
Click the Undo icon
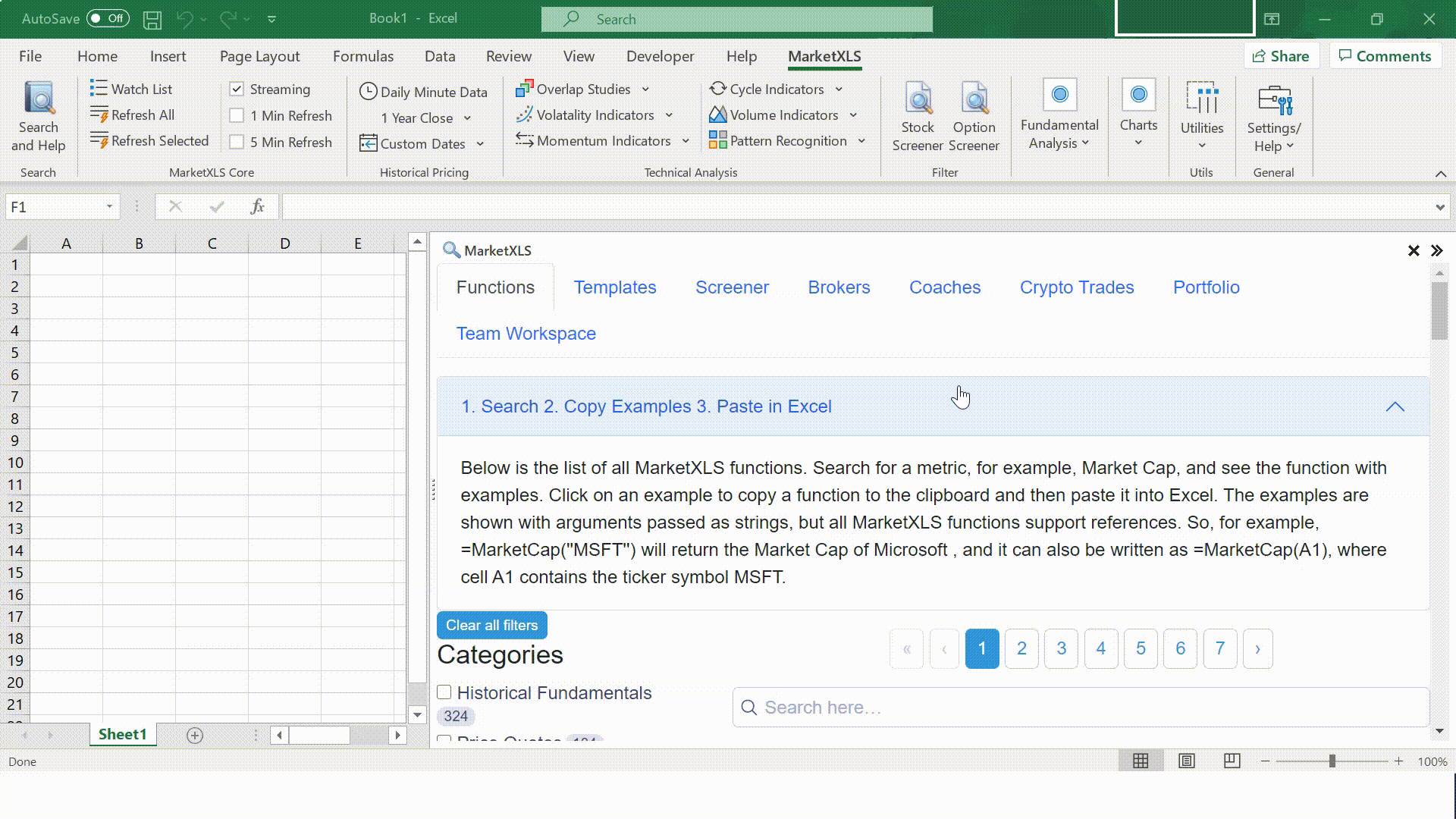[x=184, y=19]
